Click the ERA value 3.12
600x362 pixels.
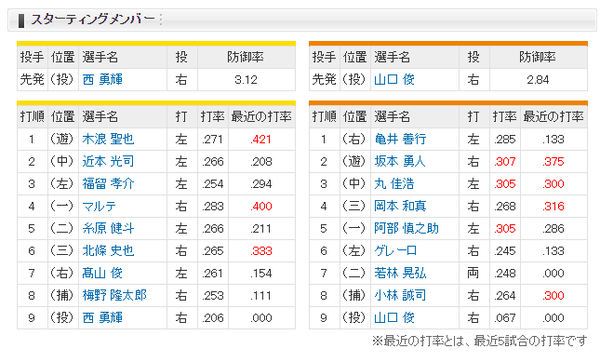point(246,80)
